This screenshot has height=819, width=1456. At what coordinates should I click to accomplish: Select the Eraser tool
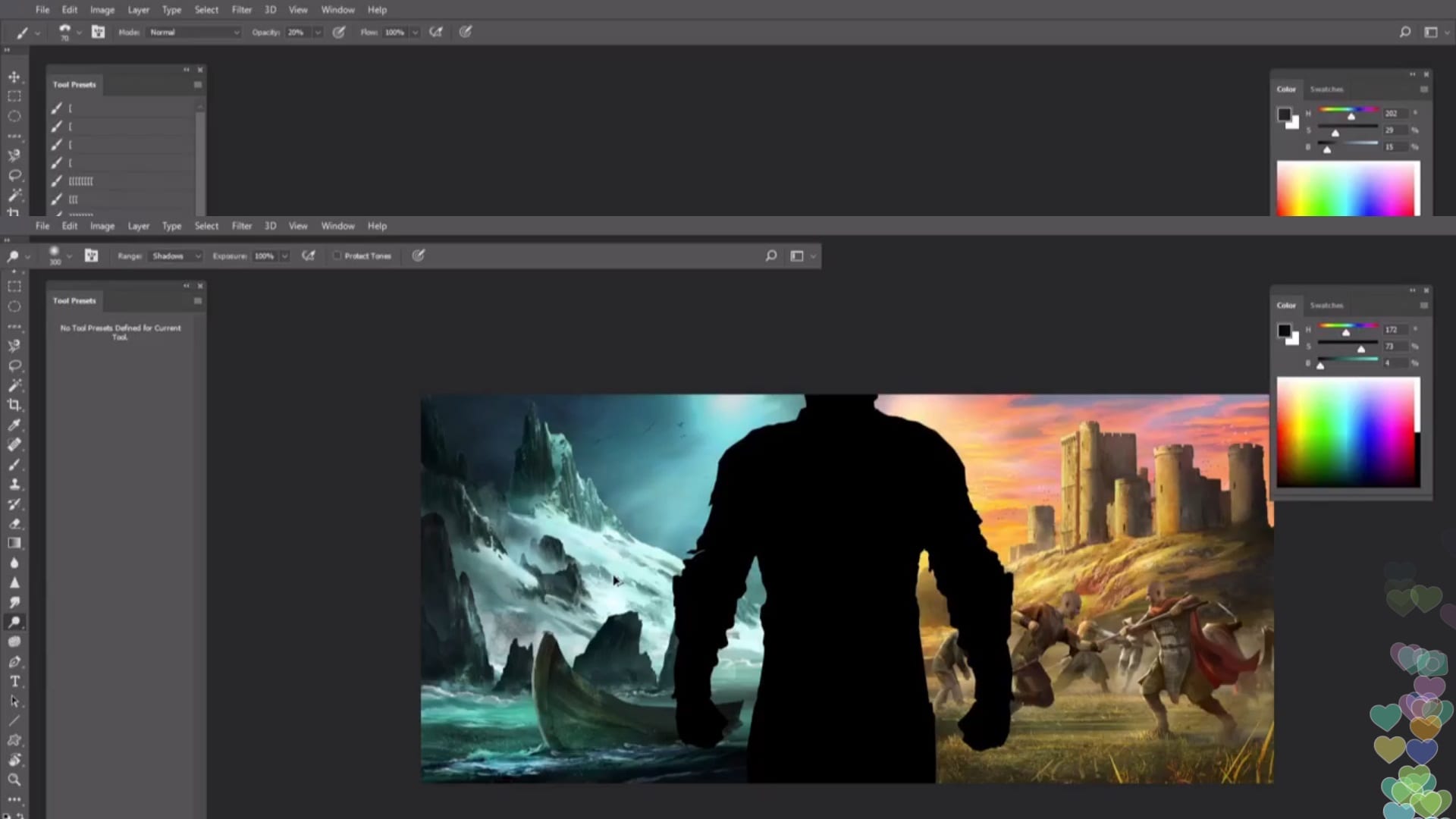14,523
